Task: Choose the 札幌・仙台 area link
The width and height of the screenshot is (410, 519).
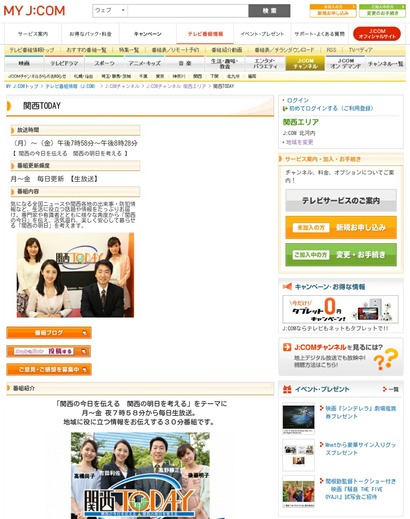Action: click(x=83, y=76)
